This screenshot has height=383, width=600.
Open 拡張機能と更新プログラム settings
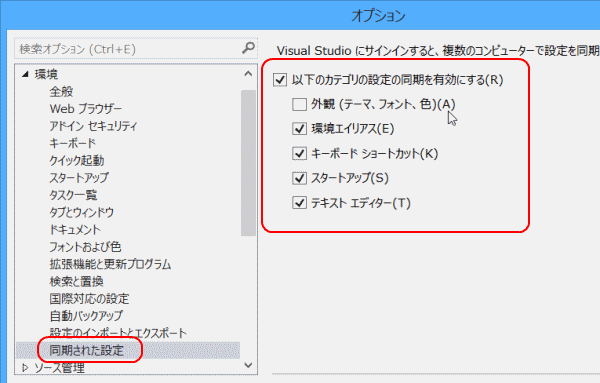110,264
